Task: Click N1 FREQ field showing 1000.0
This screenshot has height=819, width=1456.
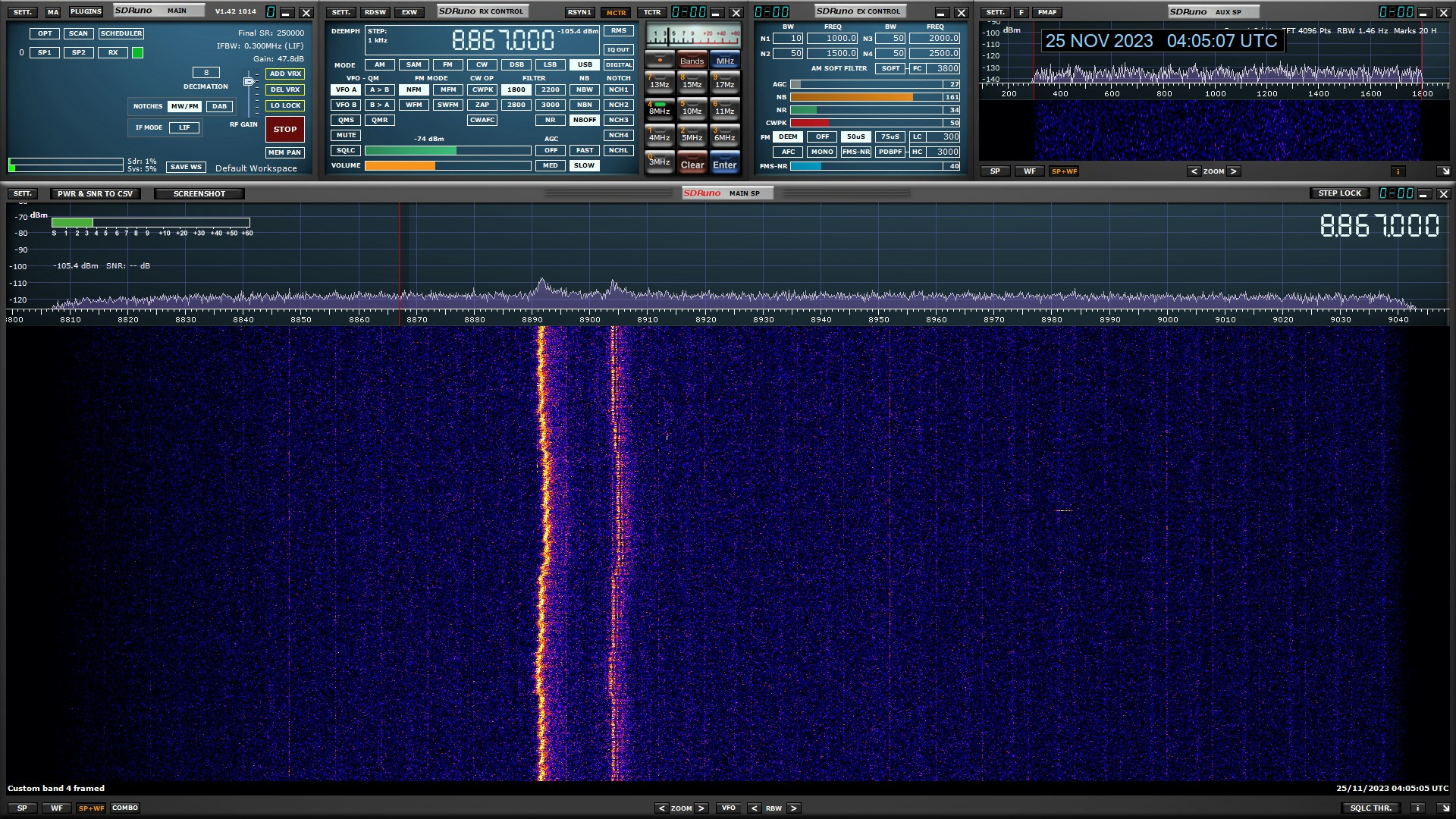Action: coord(833,38)
